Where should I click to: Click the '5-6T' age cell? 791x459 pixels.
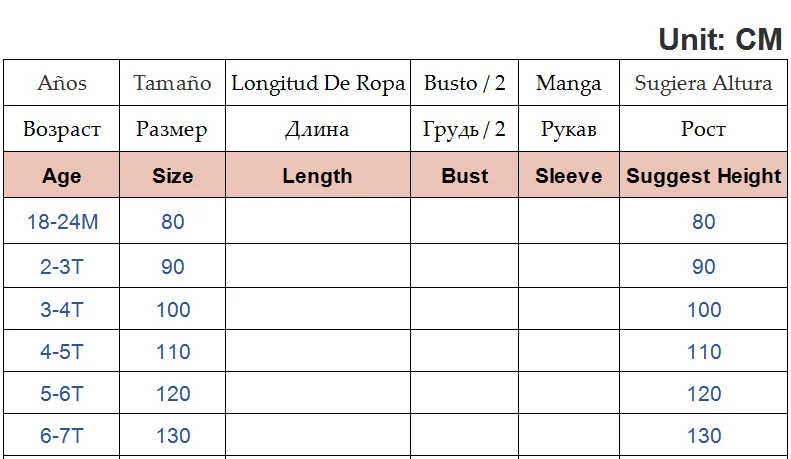coord(62,394)
